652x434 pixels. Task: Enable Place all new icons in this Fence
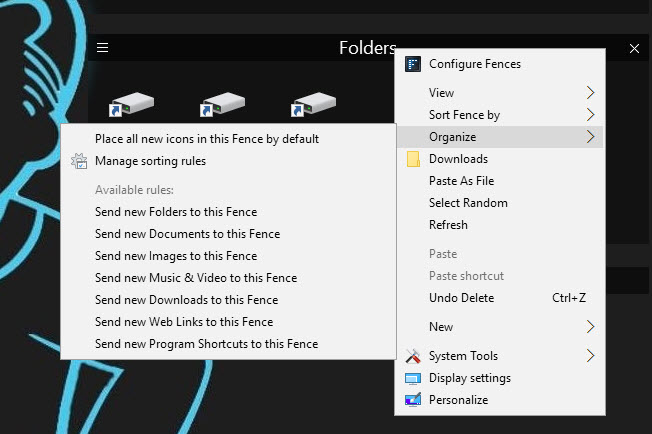click(x=228, y=139)
